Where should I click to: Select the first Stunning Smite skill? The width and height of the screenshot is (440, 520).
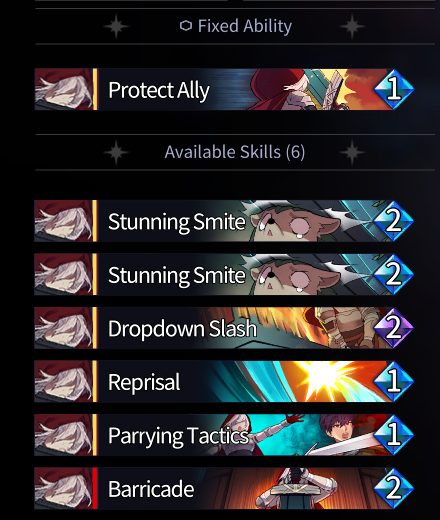pyautogui.click(x=224, y=221)
